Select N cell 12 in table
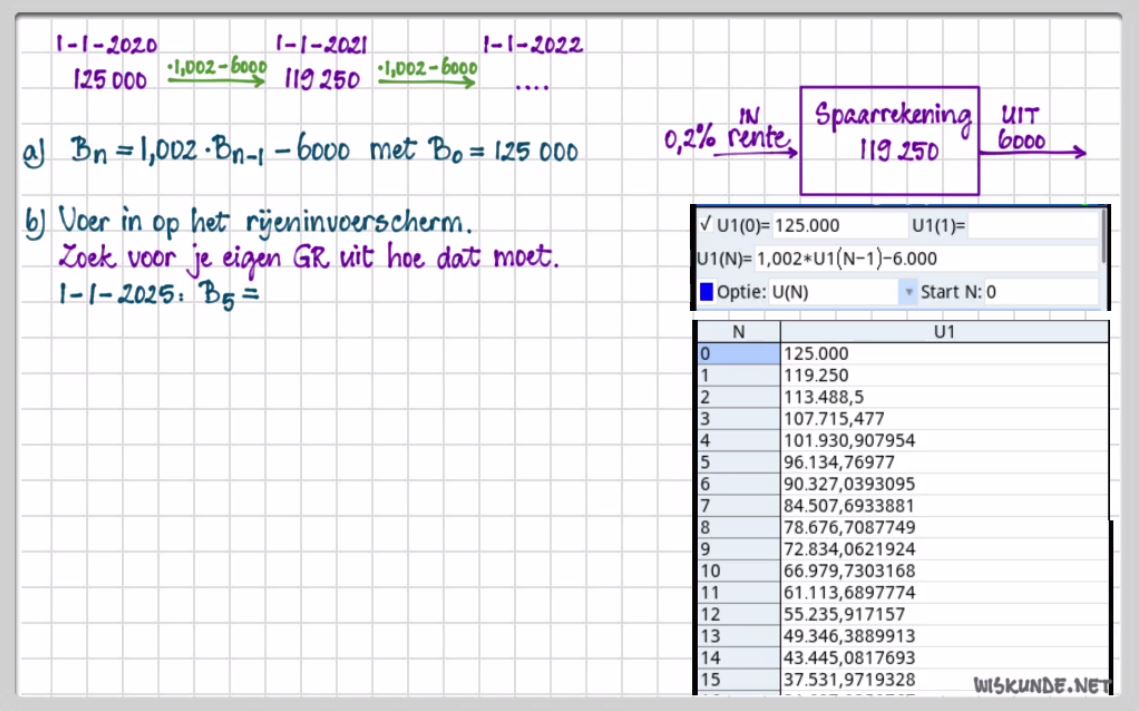Viewport: 1139px width, 711px height. tap(739, 615)
